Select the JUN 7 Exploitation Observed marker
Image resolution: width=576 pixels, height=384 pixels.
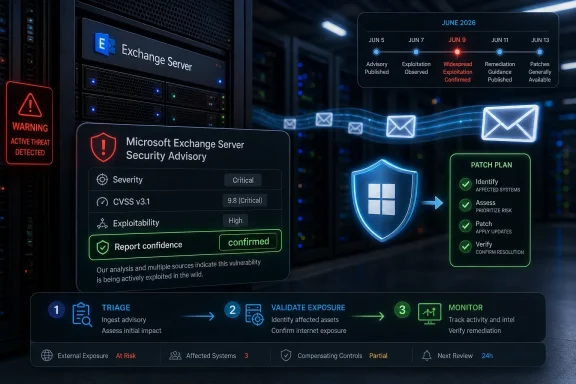[416, 52]
